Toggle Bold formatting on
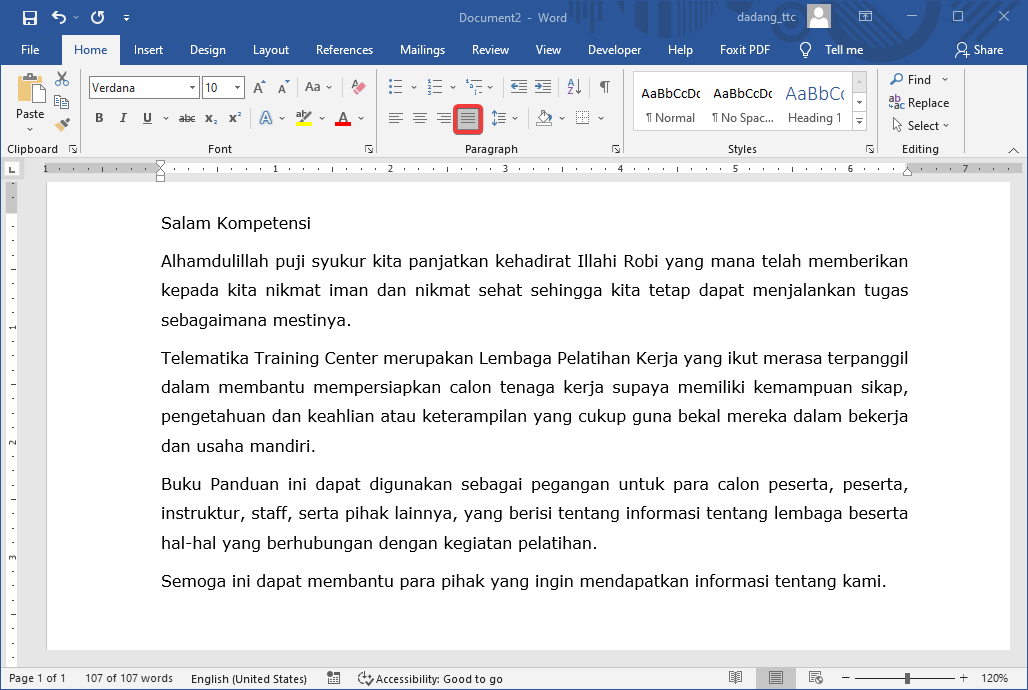 pyautogui.click(x=99, y=118)
